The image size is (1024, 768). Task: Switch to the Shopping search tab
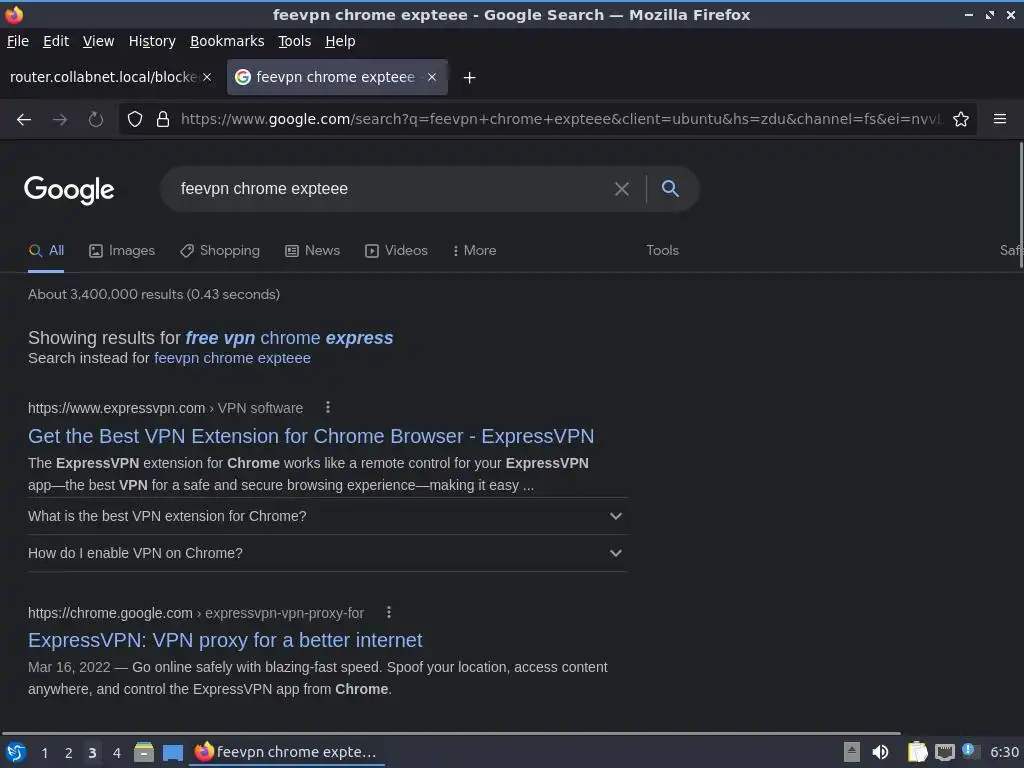(x=220, y=251)
